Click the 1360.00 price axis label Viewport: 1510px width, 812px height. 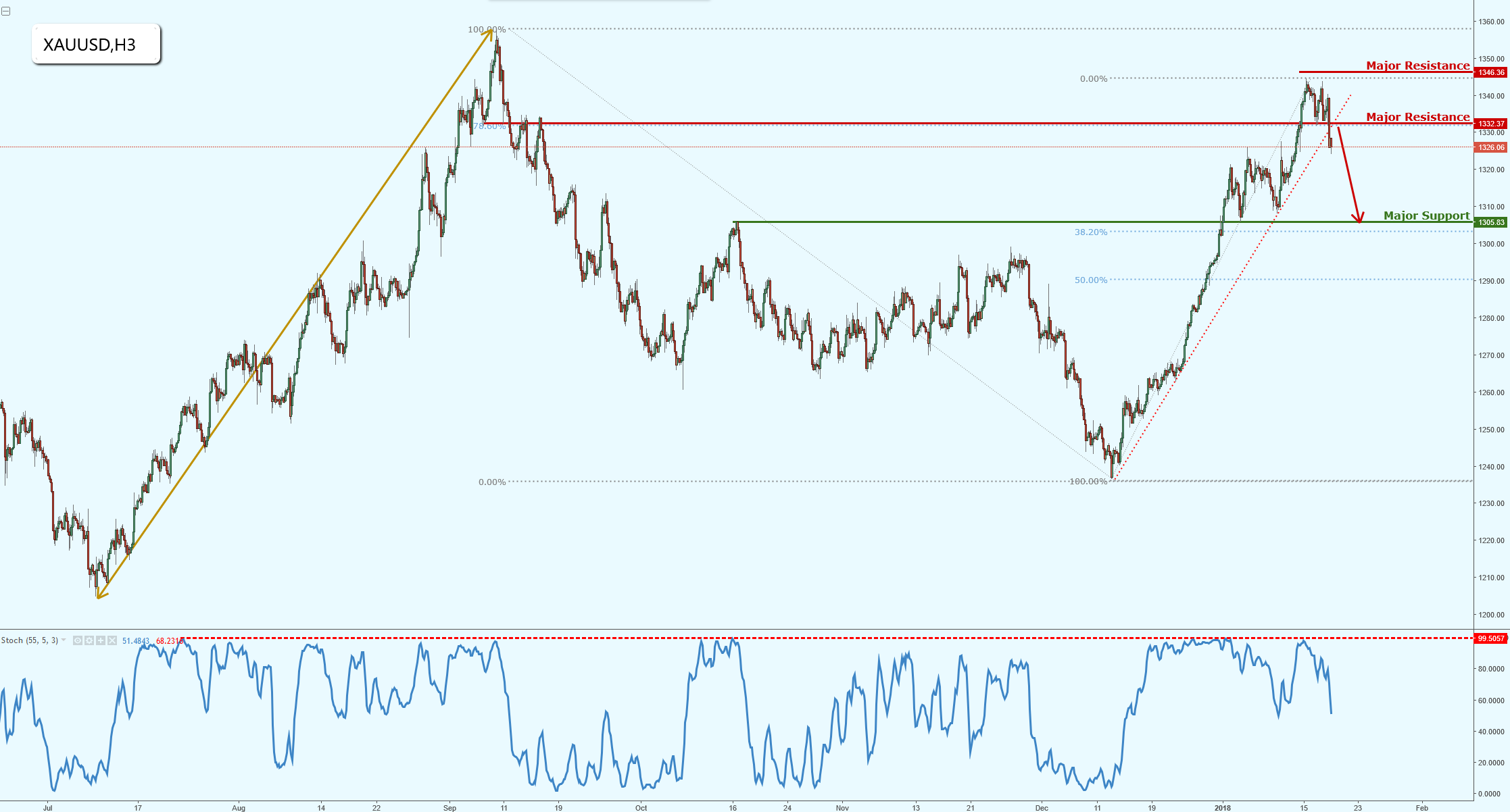pyautogui.click(x=1490, y=22)
